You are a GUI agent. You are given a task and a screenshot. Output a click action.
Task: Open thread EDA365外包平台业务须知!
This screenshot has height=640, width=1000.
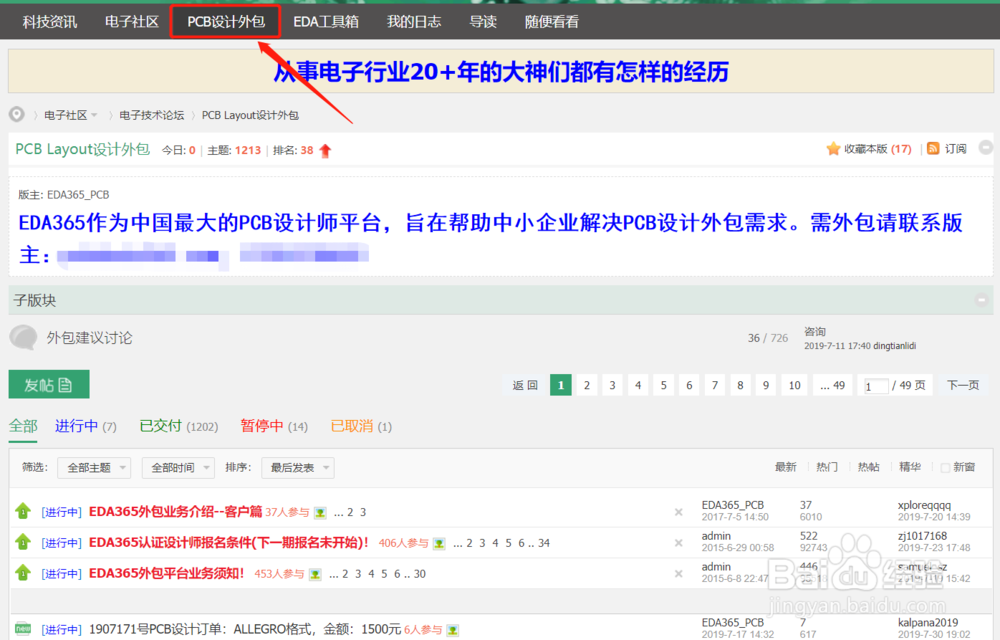(x=166, y=573)
